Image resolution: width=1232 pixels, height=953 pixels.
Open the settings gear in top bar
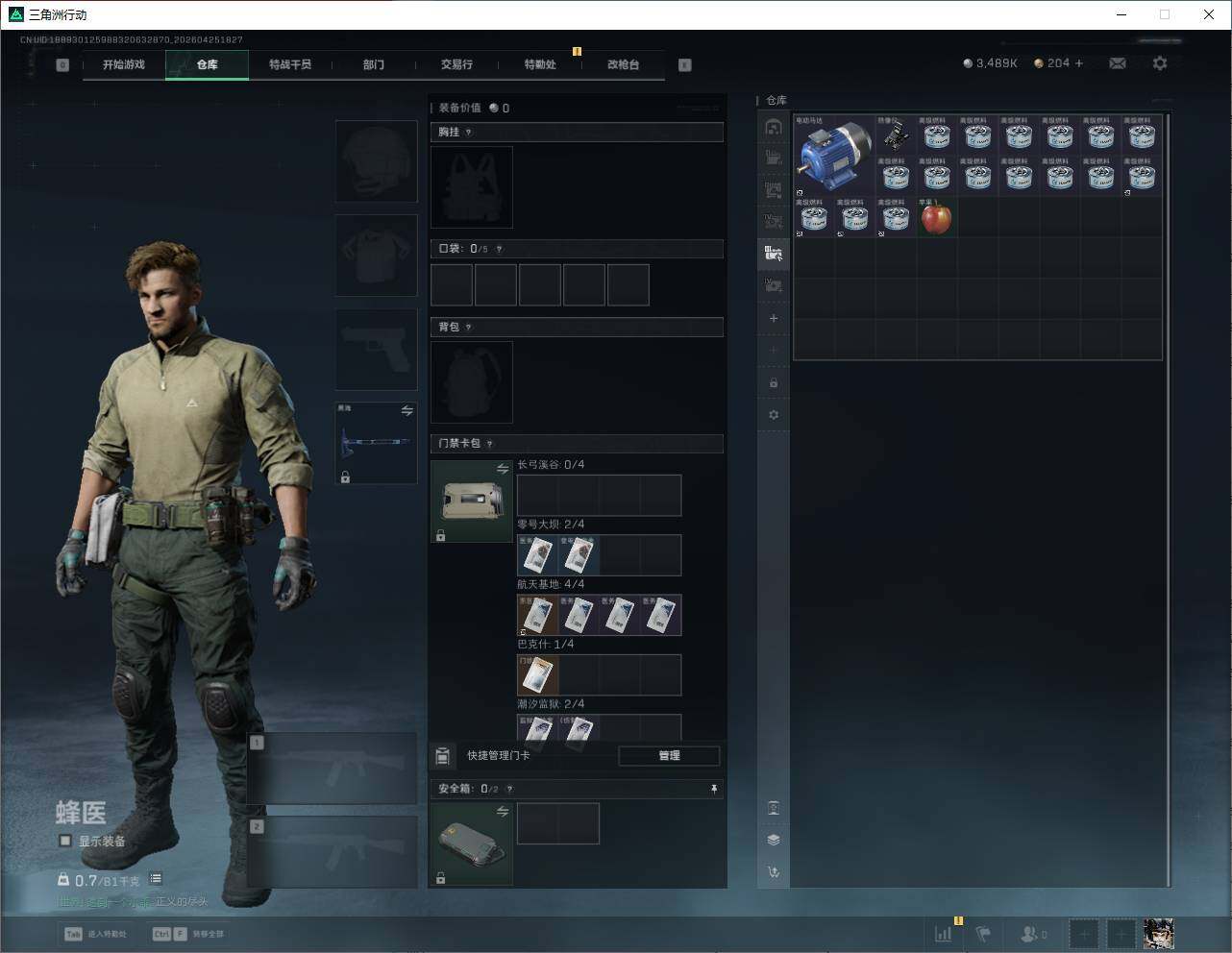[1160, 63]
